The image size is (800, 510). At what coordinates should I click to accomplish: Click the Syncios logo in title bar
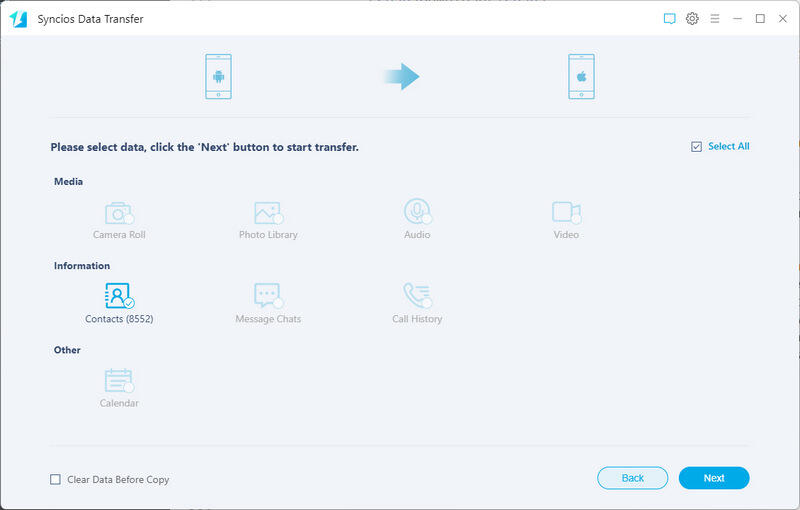[18, 19]
